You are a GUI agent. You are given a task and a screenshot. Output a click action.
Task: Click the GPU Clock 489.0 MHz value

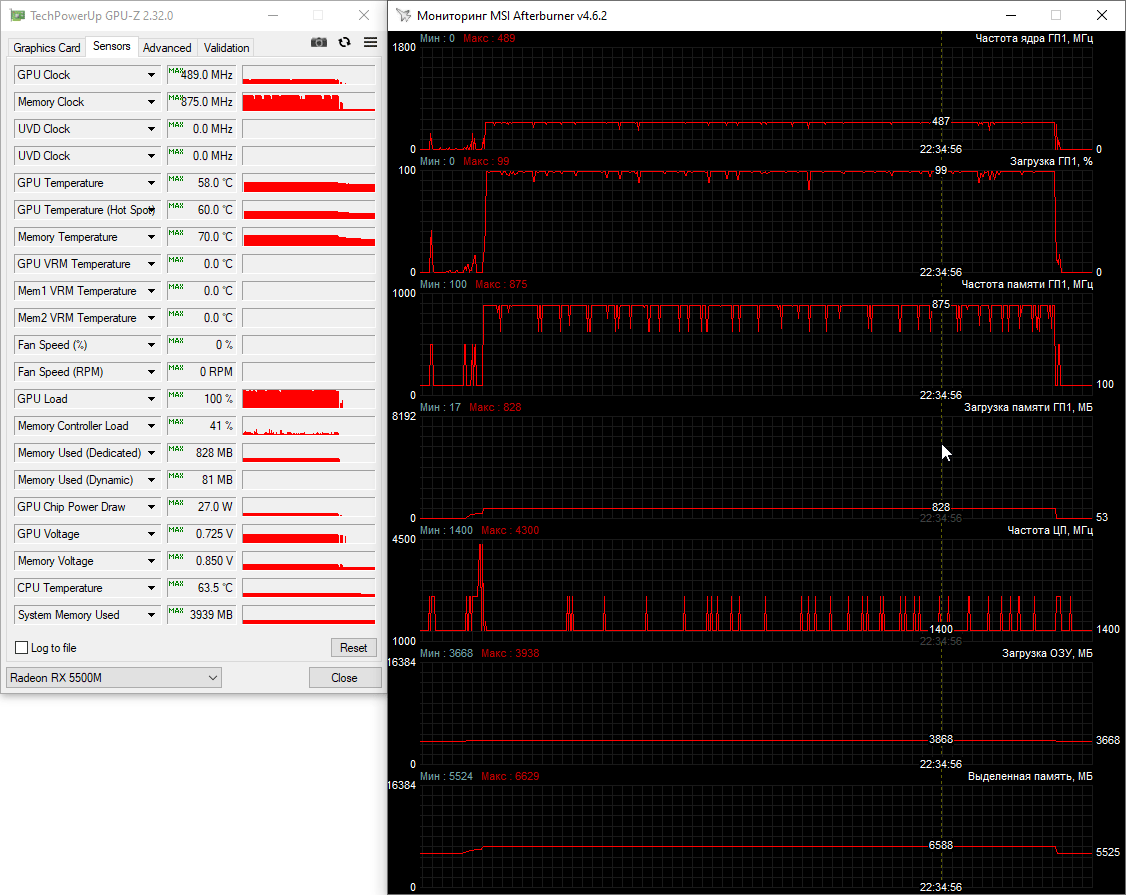[x=202, y=75]
